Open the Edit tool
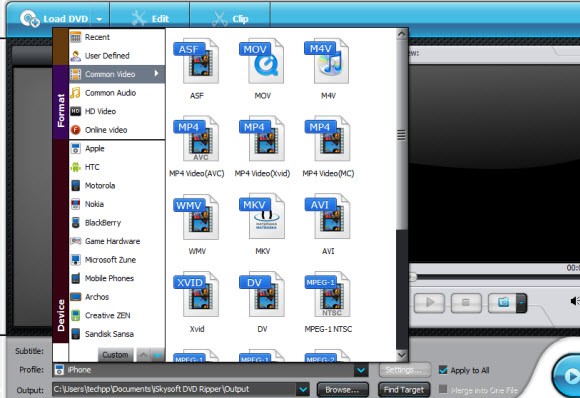580x398 pixels. click(x=150, y=18)
